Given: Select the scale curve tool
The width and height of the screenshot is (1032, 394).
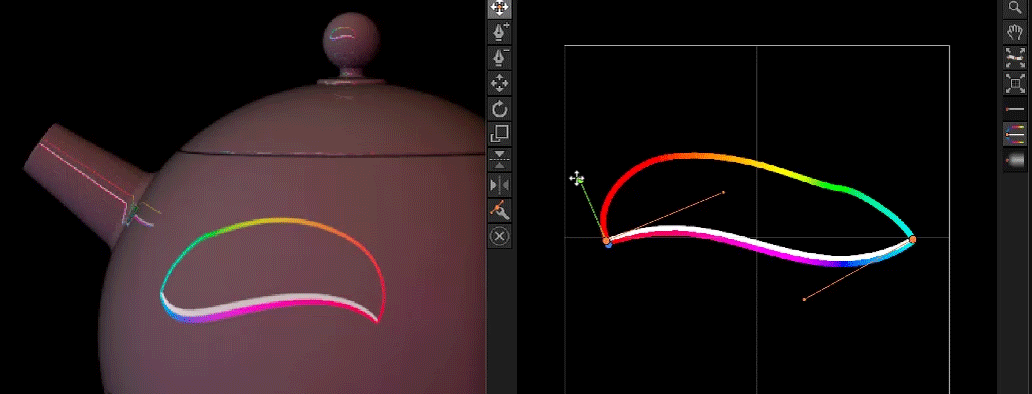Looking at the screenshot, I should [500, 134].
